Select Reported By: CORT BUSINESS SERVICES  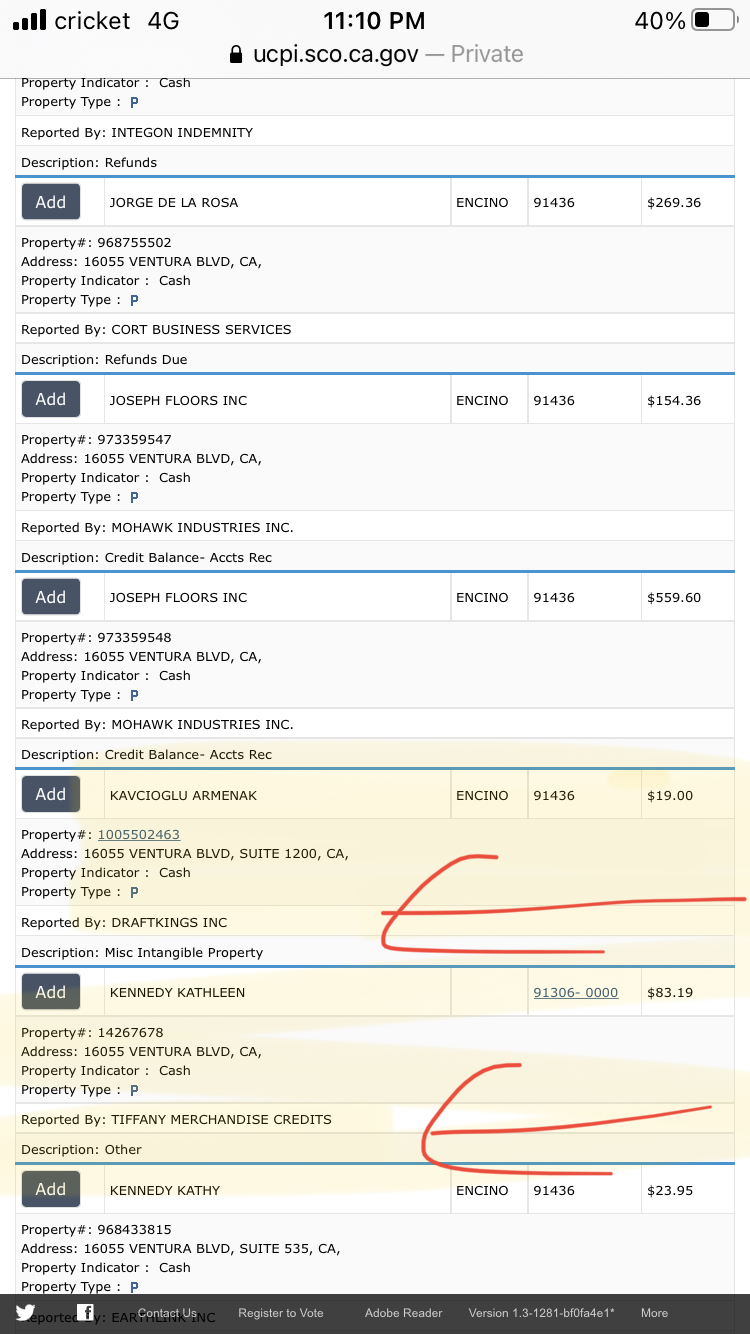click(x=156, y=330)
